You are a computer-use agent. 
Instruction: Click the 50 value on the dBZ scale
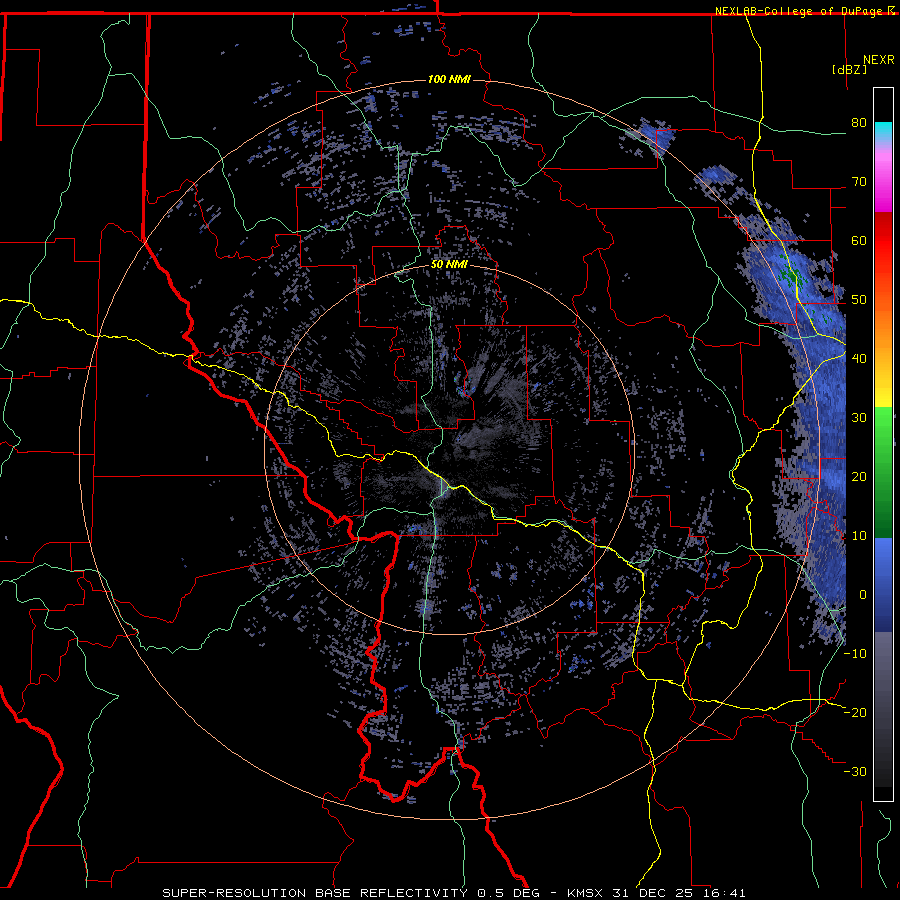(x=859, y=300)
